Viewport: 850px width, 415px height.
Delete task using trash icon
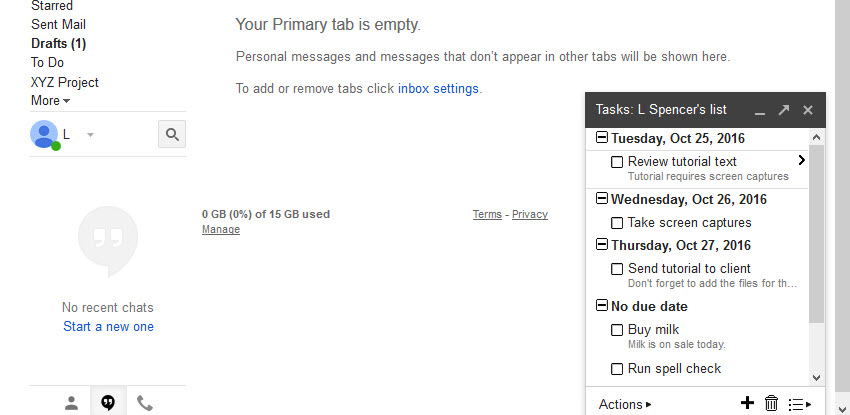(x=771, y=403)
